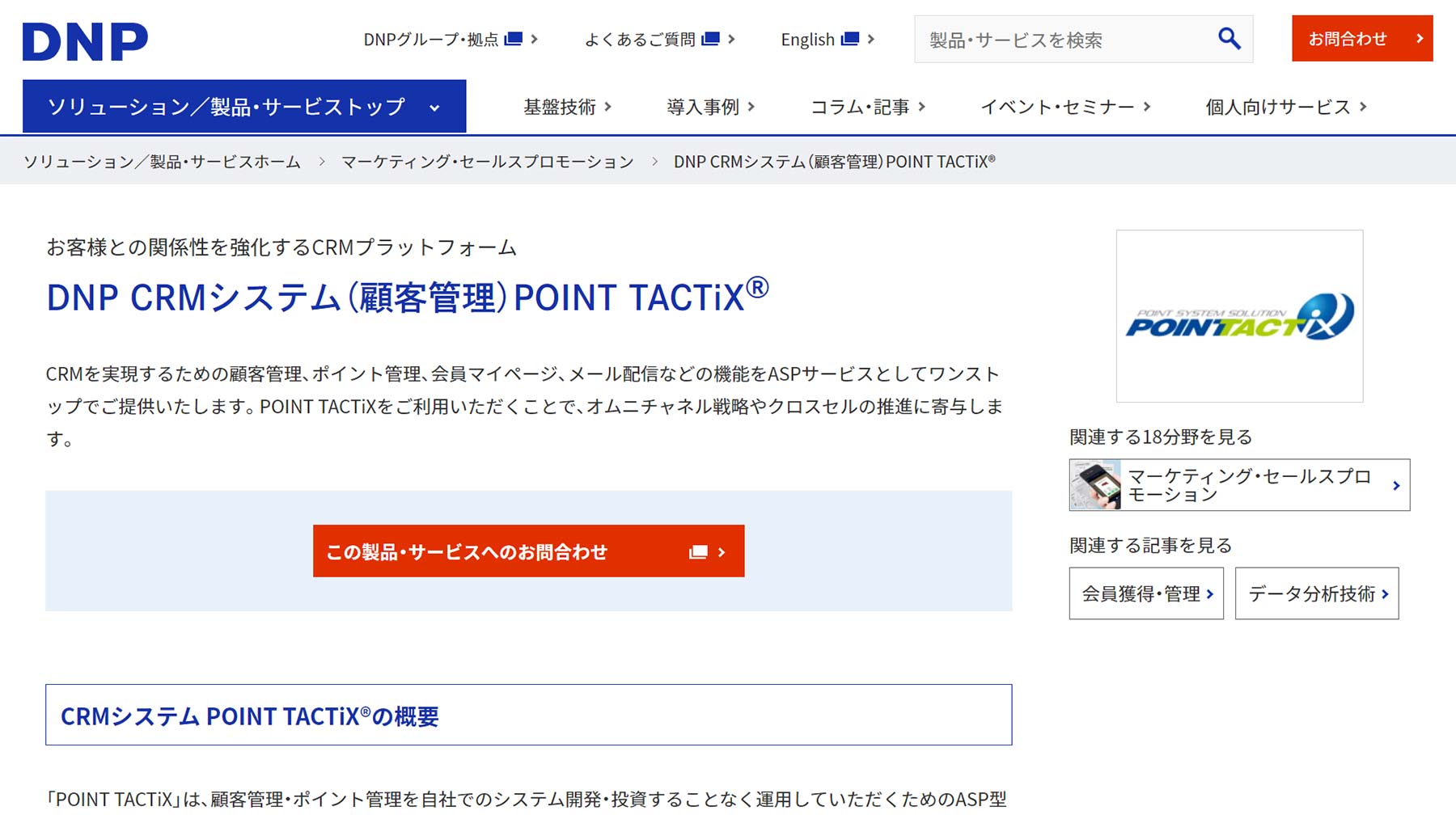Image resolution: width=1456 pixels, height=819 pixels.
Task: Click the search magnifier icon
Action: [x=1229, y=39]
